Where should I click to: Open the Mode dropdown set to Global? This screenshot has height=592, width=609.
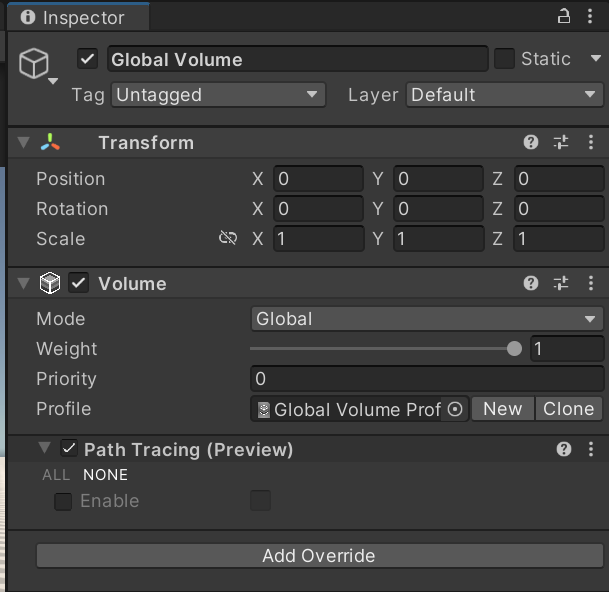(x=426, y=319)
